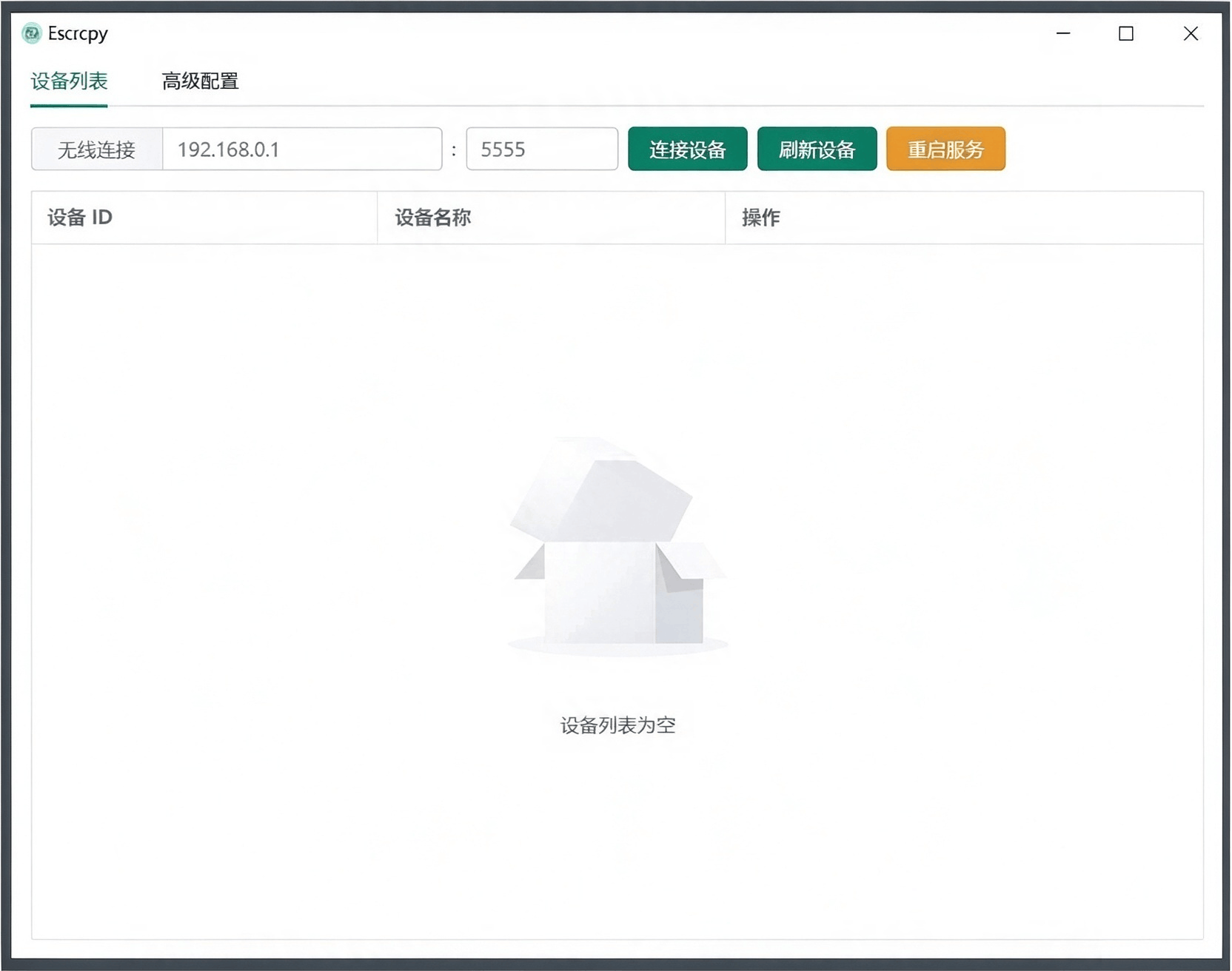Close the Escrcpy window
Image resolution: width=1232 pixels, height=971 pixels.
pos(1191,33)
